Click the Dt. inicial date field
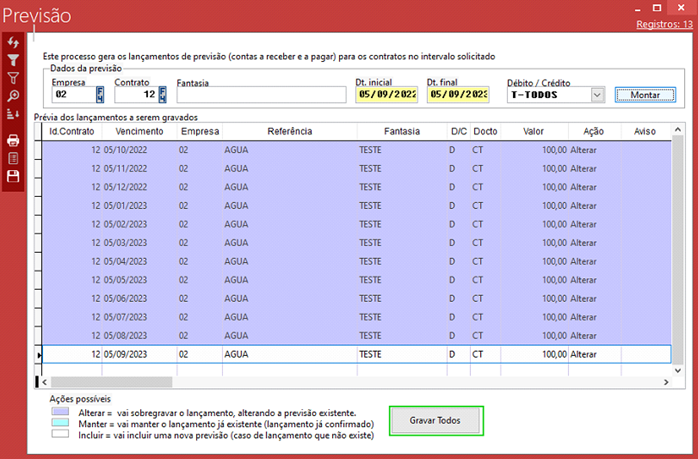The image size is (698, 459). coord(386,95)
